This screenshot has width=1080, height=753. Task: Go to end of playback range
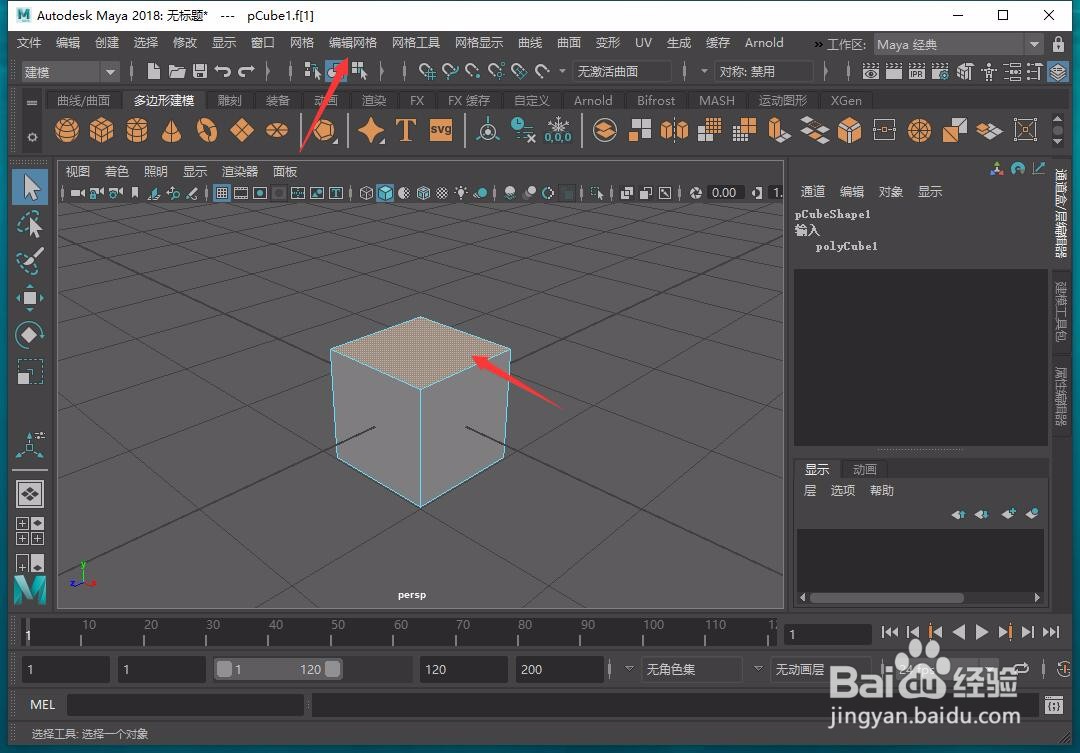[x=1051, y=632]
